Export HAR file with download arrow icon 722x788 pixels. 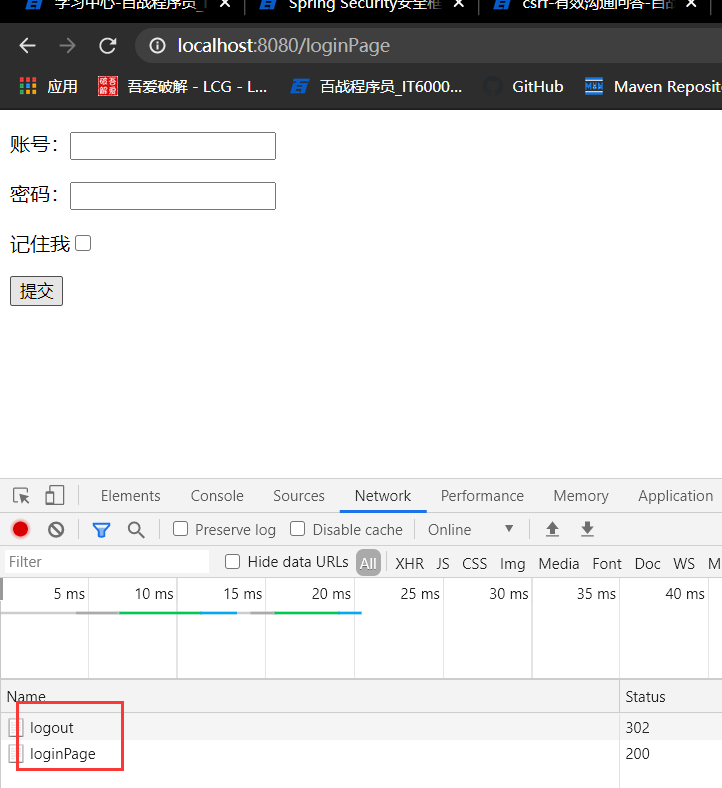pos(587,529)
